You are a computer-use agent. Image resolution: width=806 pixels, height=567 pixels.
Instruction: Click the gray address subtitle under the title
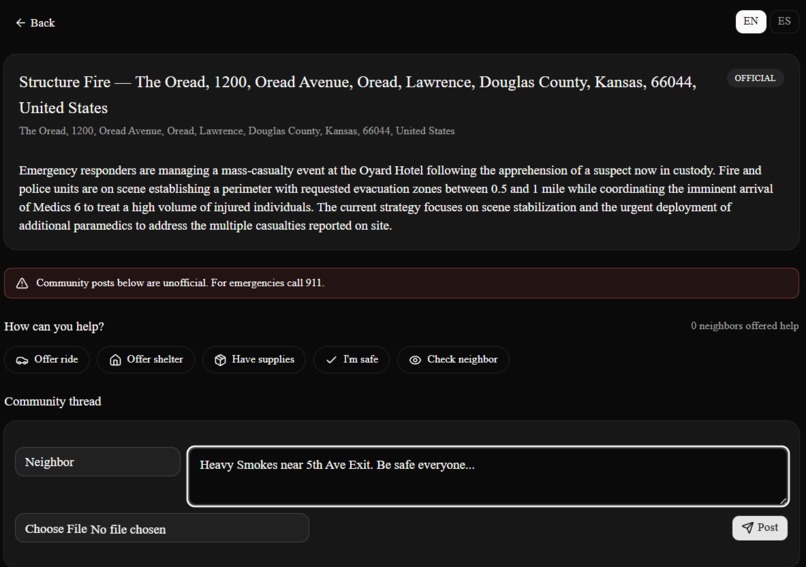tap(237, 131)
